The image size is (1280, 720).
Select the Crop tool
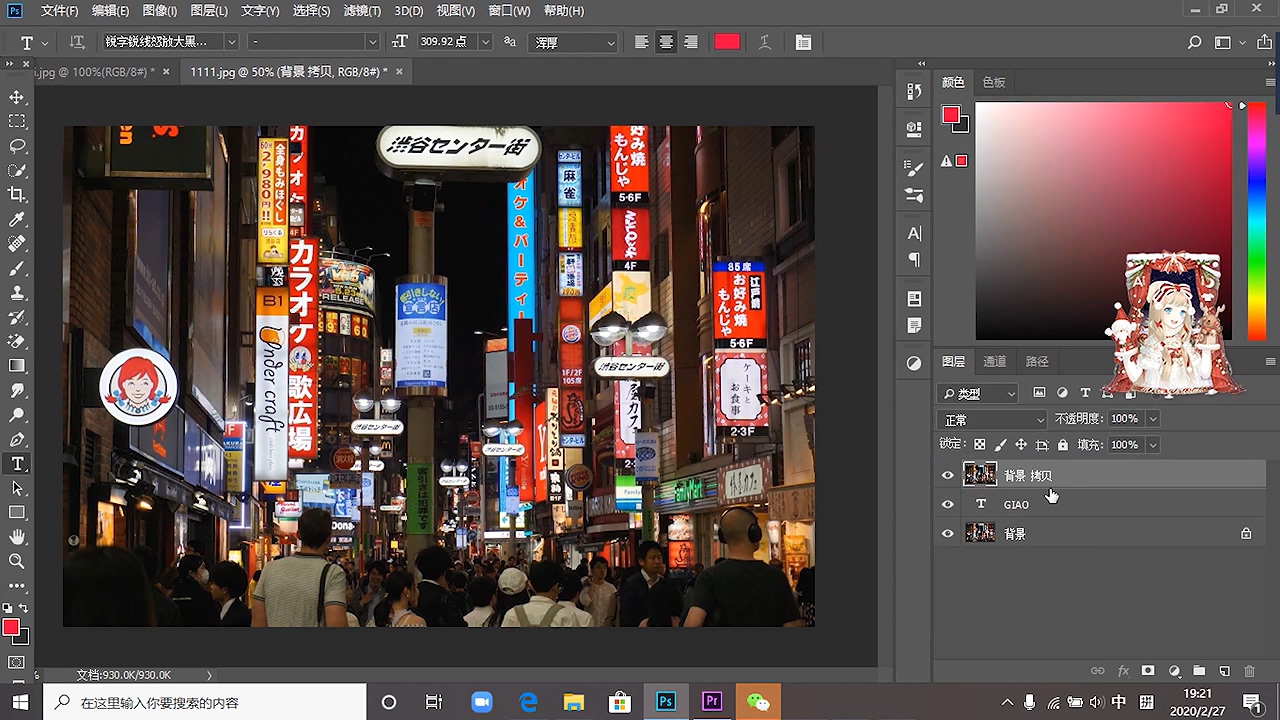point(17,194)
